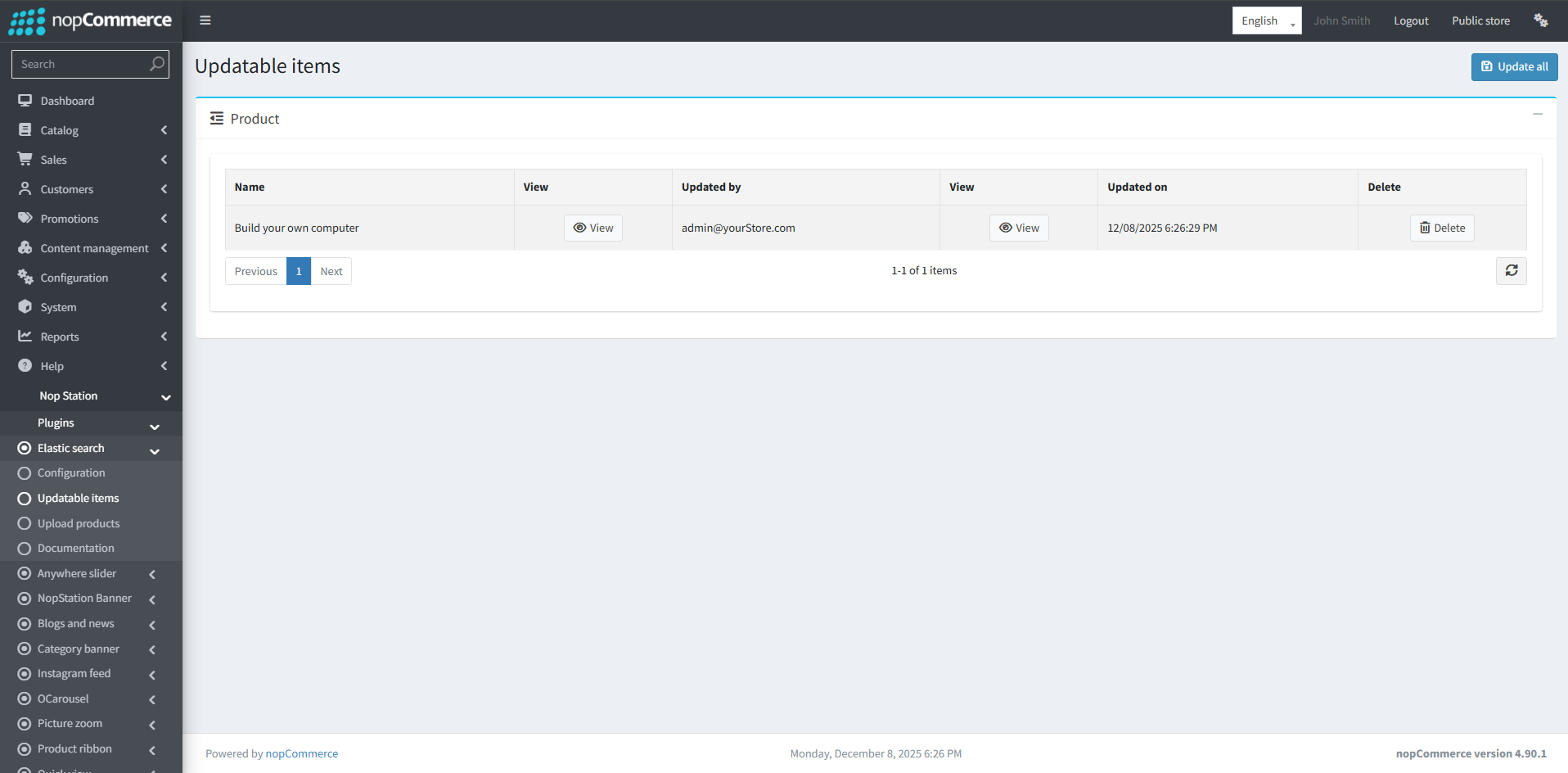Click into the sidebar Search field
The width and height of the screenshot is (1568, 773).
click(80, 64)
